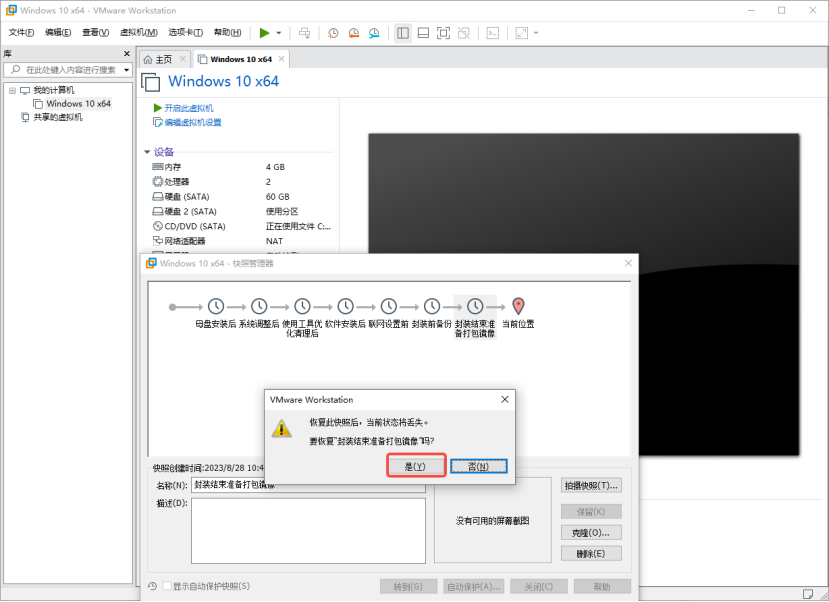This screenshot has height=602, width=829.
Task: Click the 硬盘 (SATA) 60 GB device row
Action: [x=241, y=197]
